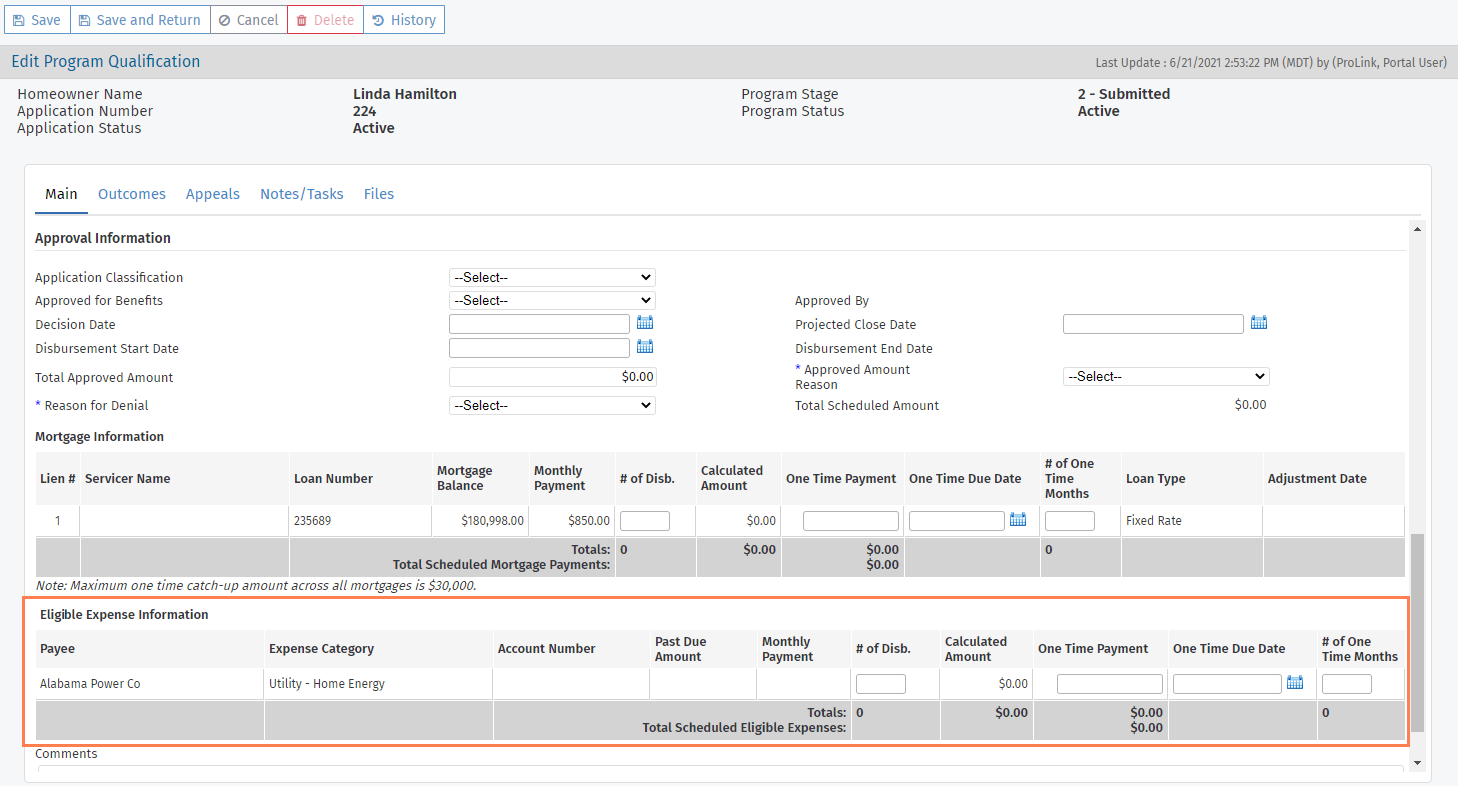Open calendar picker for Disbursement Start Date

click(645, 347)
